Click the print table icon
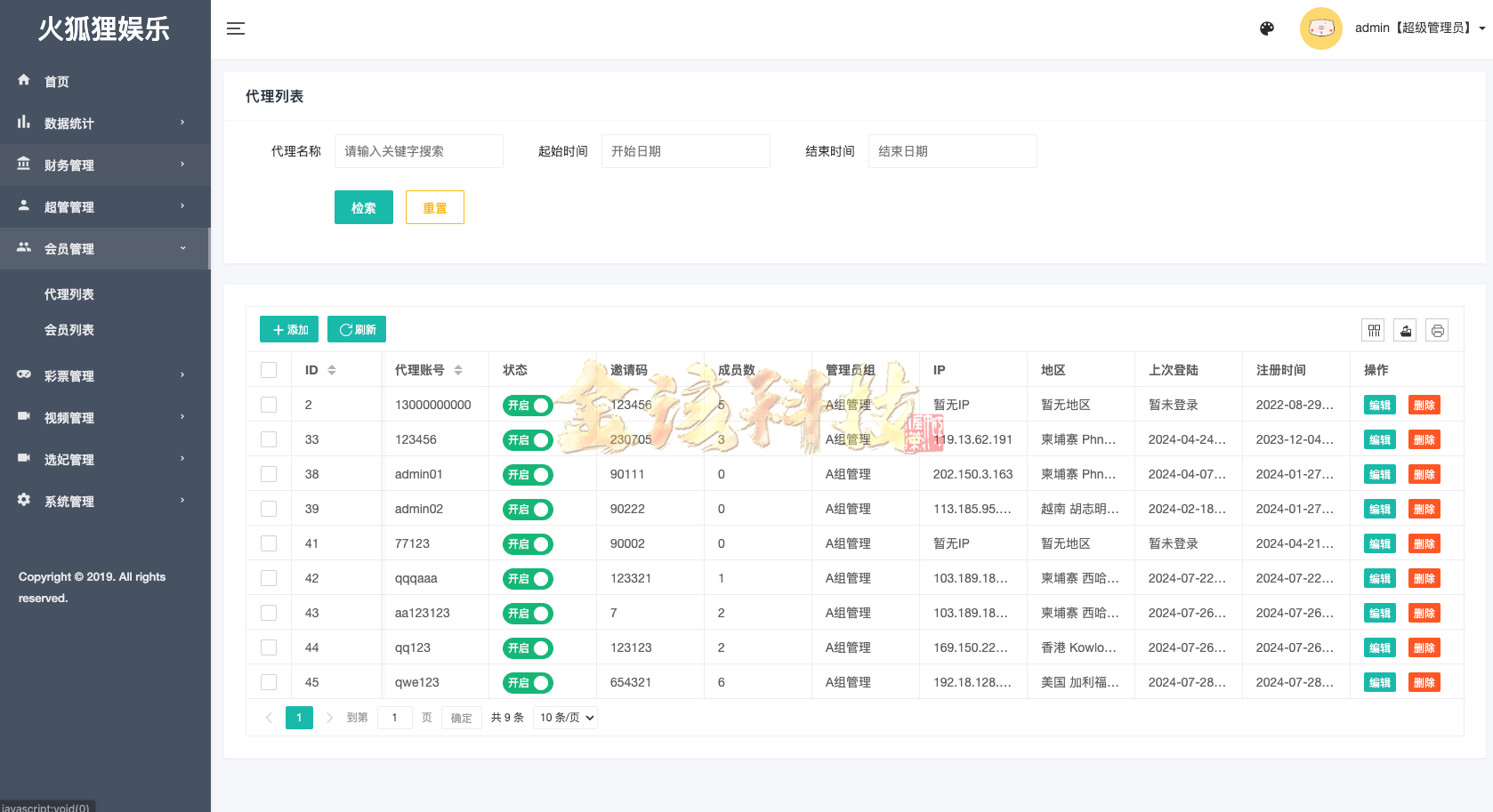 point(1437,329)
